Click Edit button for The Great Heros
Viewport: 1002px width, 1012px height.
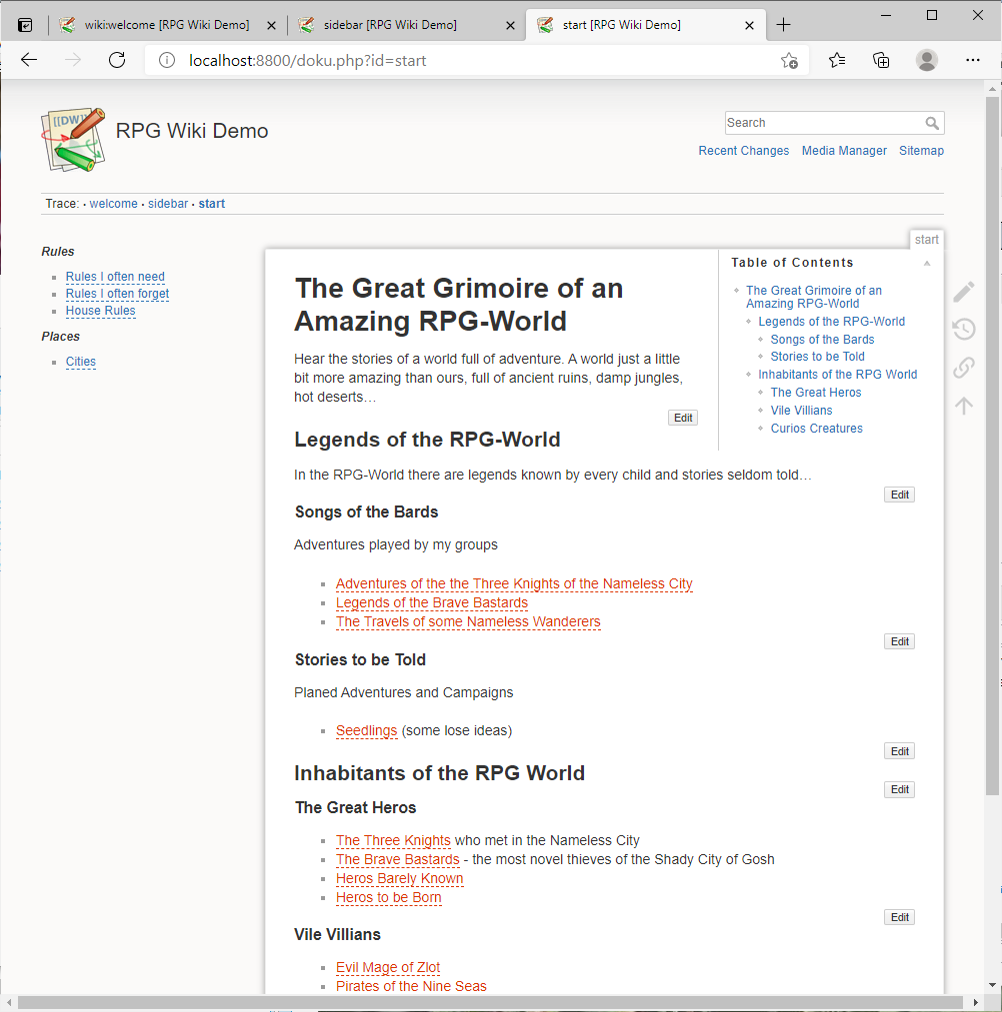899,917
